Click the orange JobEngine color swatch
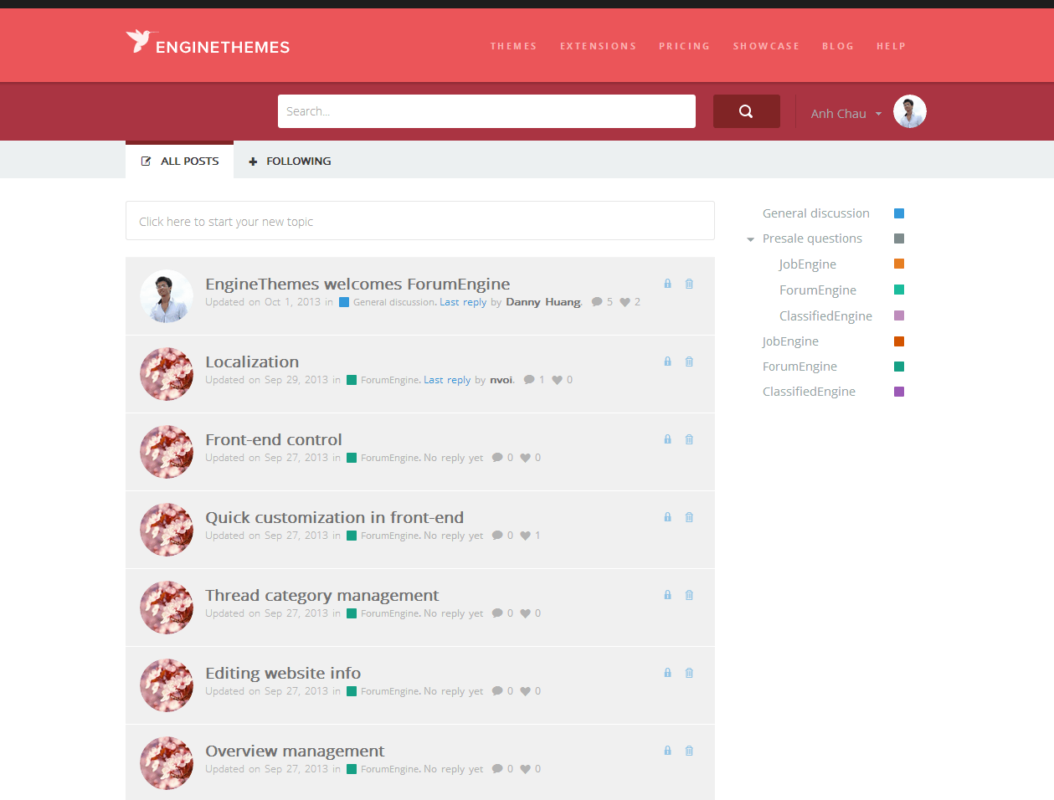The image size is (1054, 800). tap(898, 263)
